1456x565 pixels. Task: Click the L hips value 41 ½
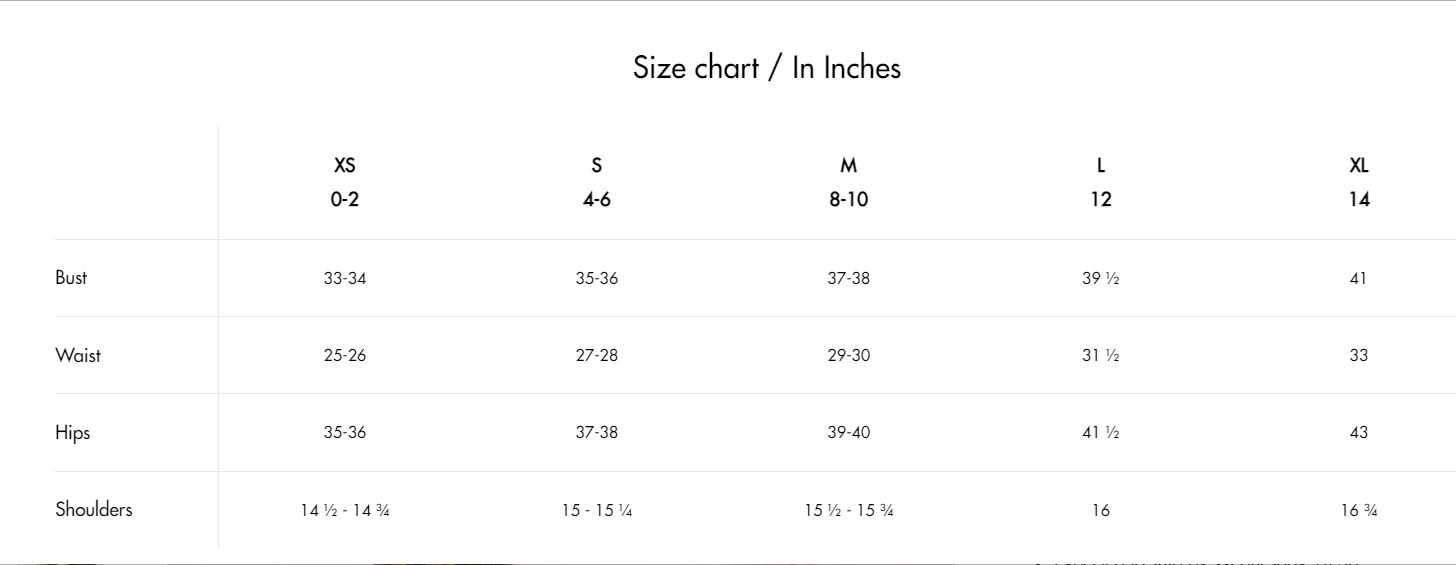coord(1101,432)
